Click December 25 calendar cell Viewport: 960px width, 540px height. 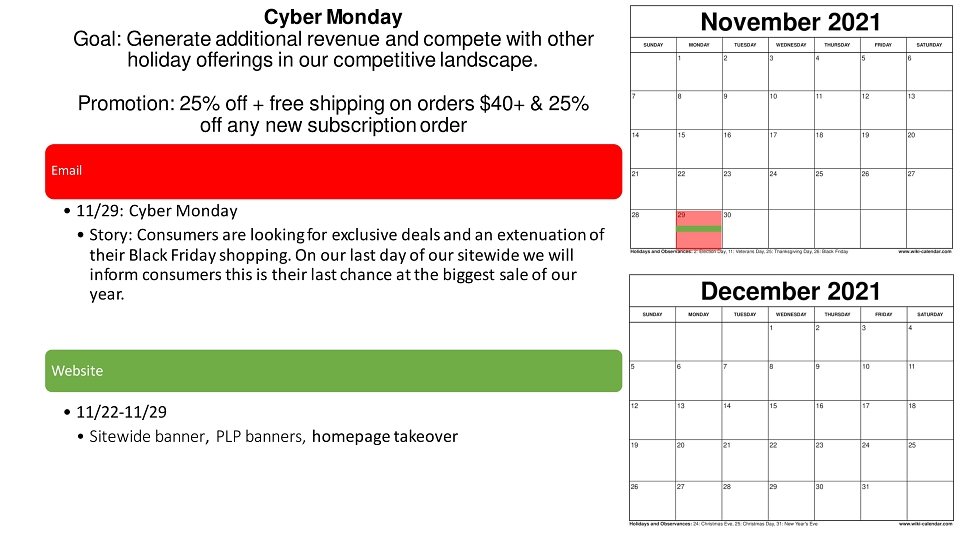929,459
